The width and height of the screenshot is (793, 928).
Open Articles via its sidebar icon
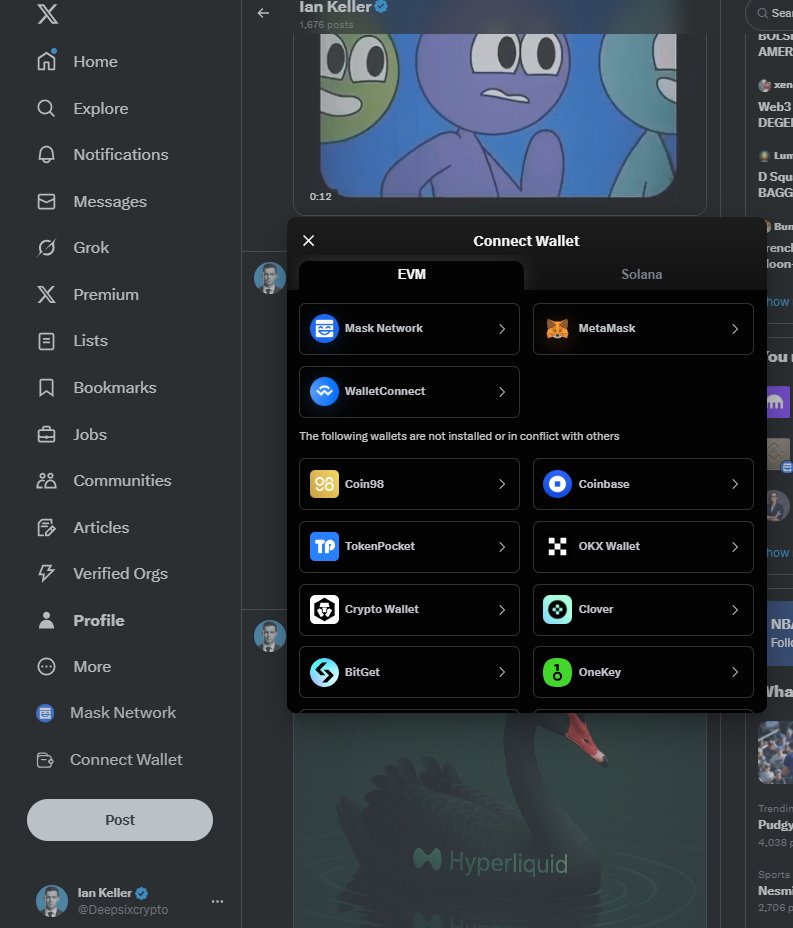46,527
